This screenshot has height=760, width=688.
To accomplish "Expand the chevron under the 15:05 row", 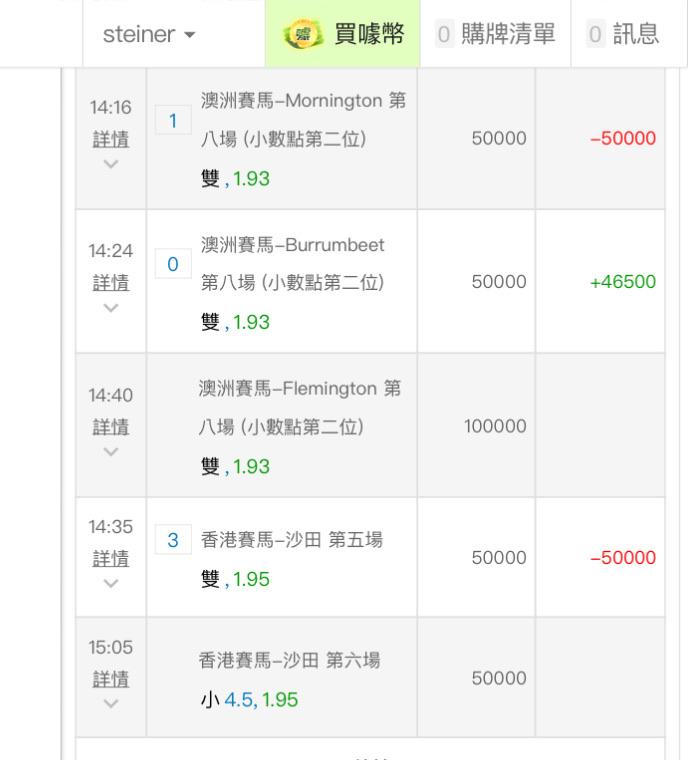I will [111, 702].
